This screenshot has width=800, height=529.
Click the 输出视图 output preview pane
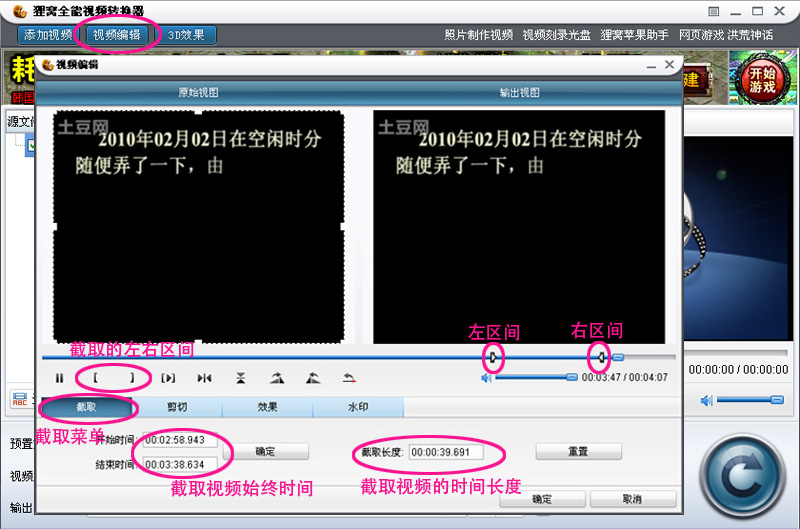pos(519,226)
